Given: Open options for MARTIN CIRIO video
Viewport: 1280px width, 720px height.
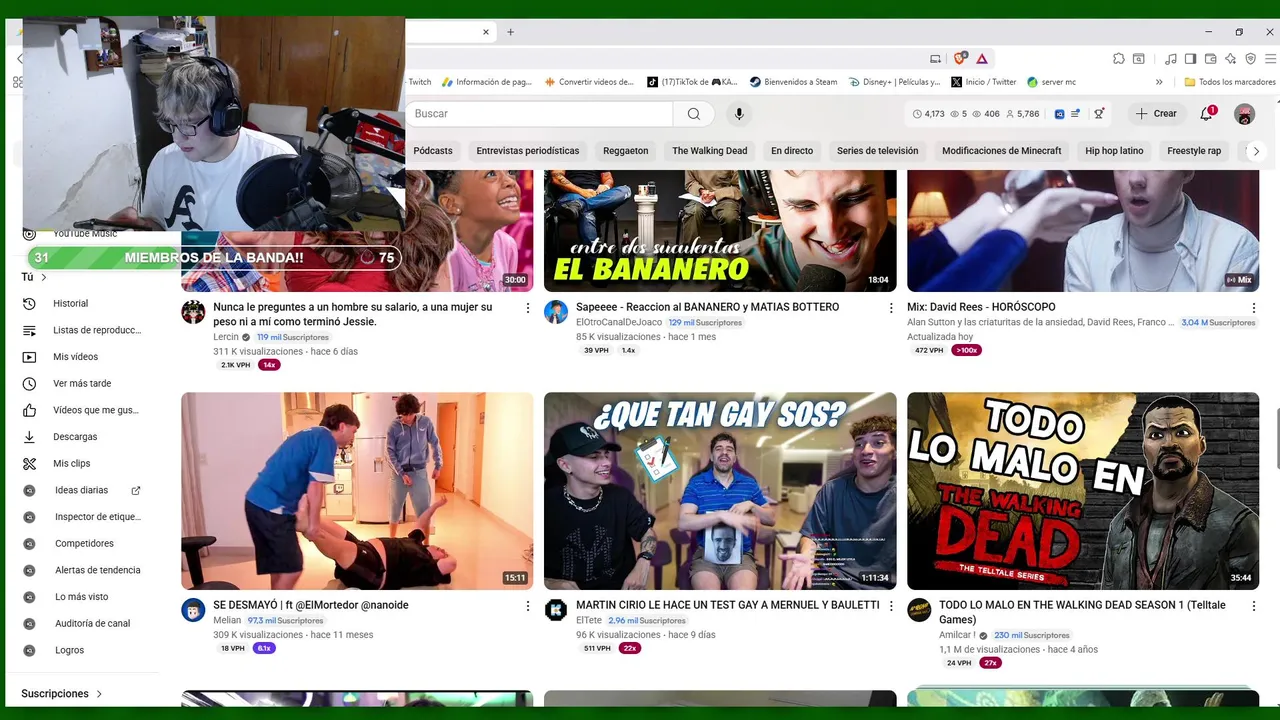Looking at the screenshot, I should point(891,606).
